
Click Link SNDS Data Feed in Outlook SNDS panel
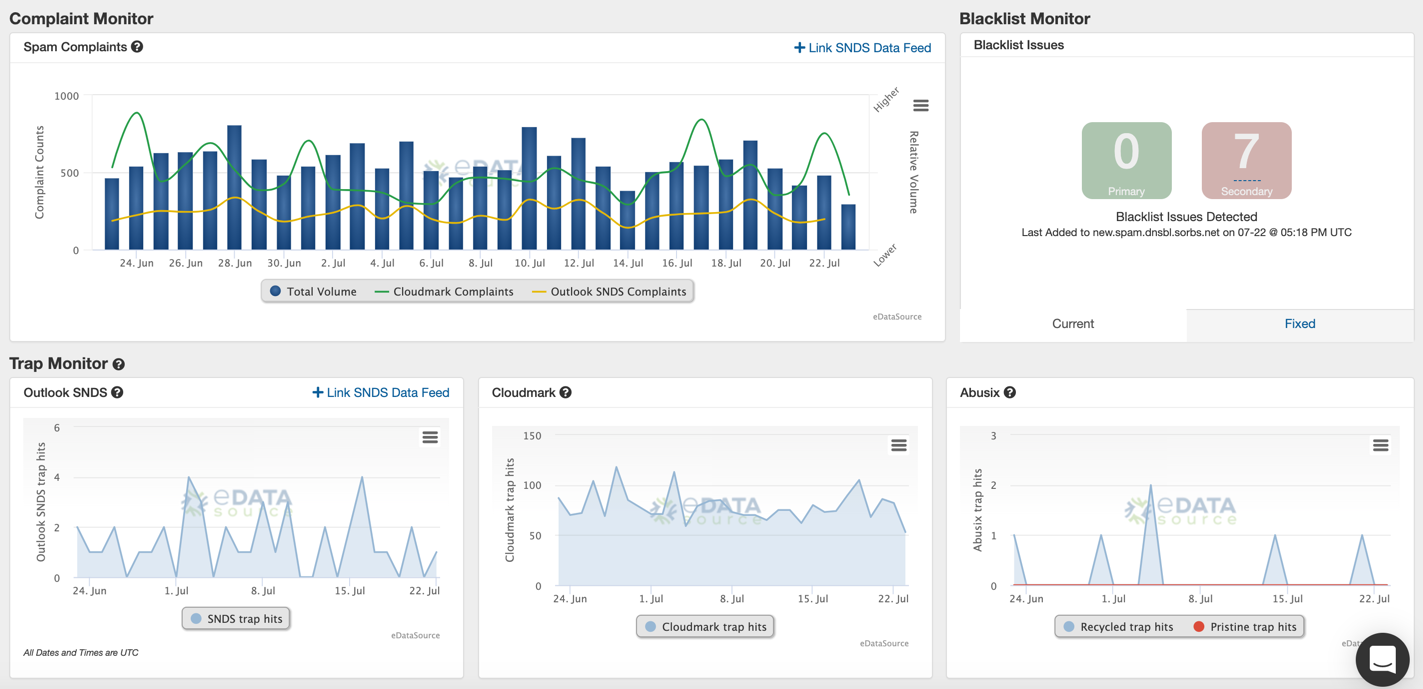(x=381, y=393)
